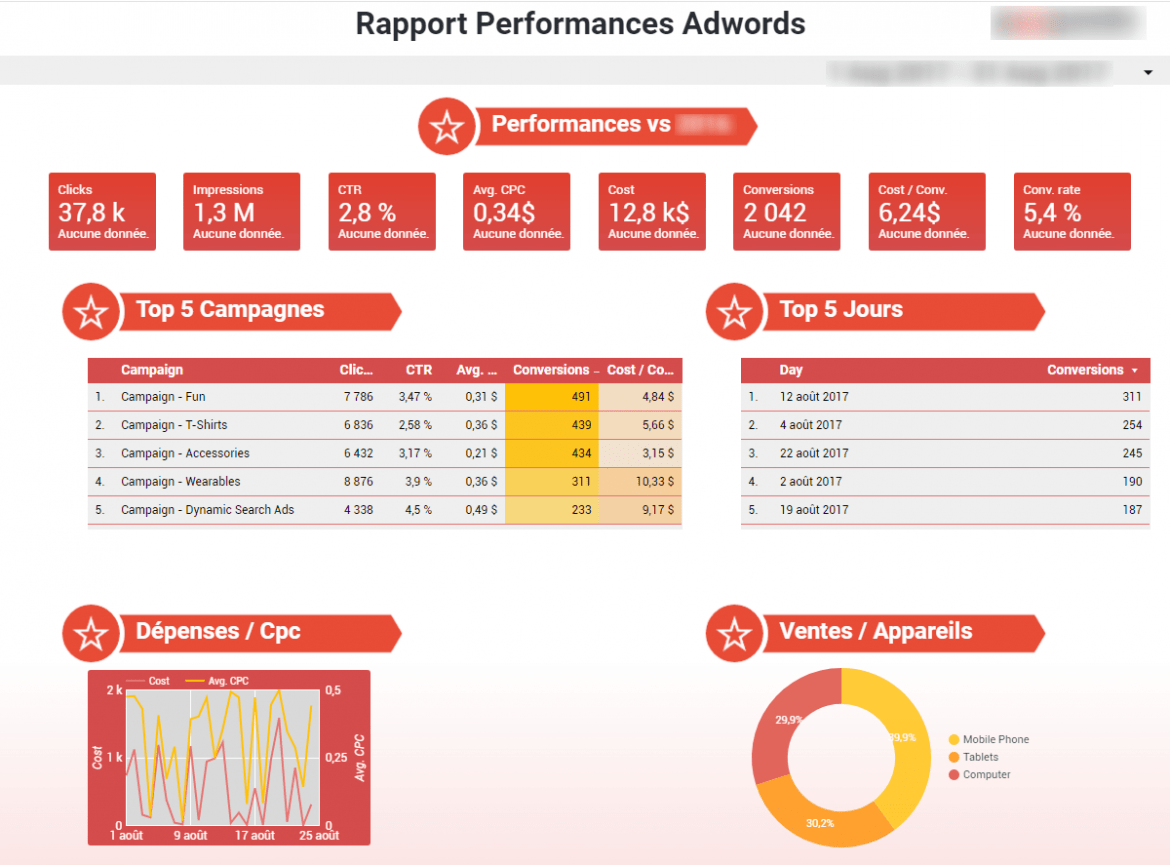
Task: Click the Ventes / Appareils banner title
Action: (876, 631)
